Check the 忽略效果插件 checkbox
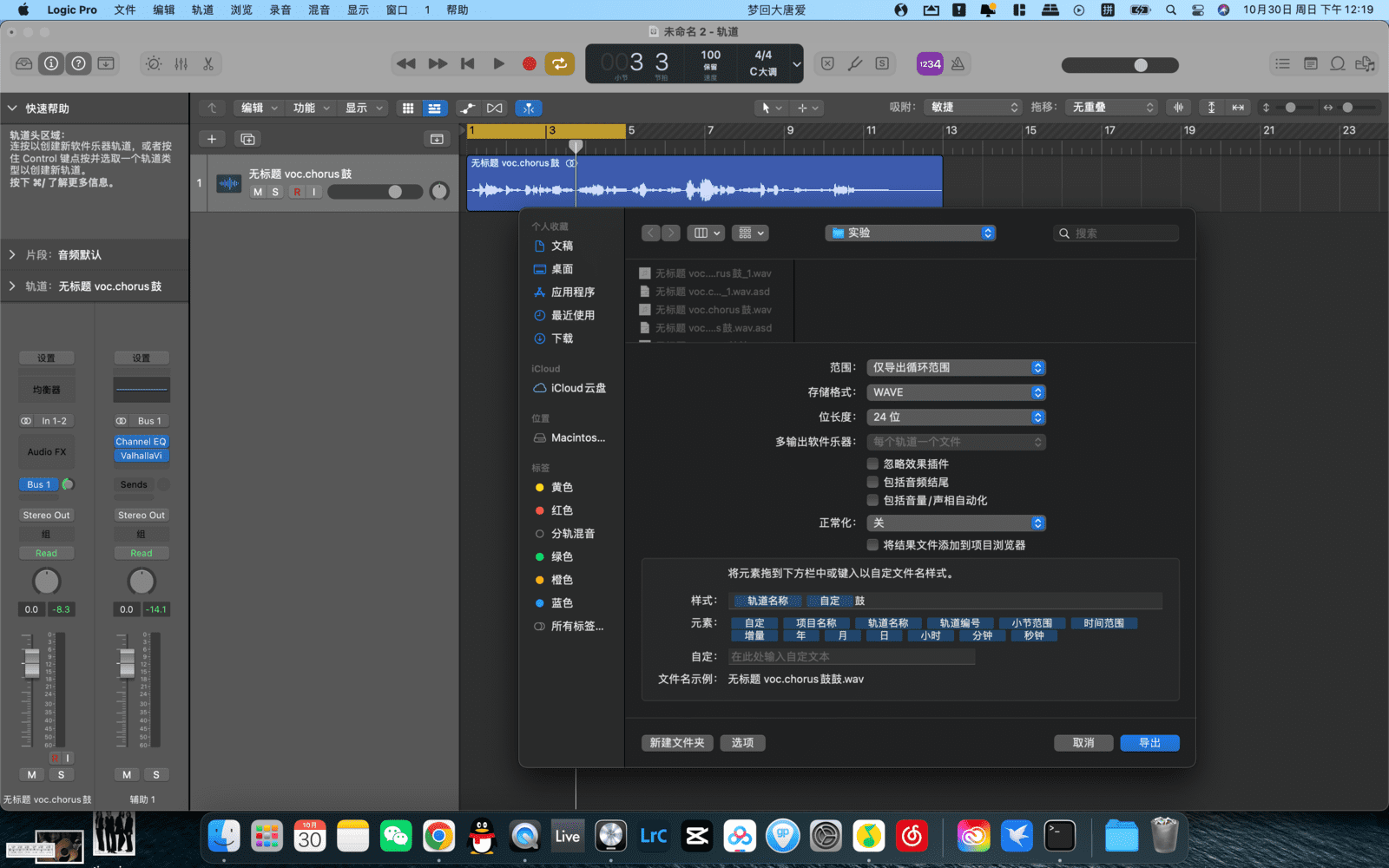This screenshot has width=1389, height=868. click(x=873, y=464)
